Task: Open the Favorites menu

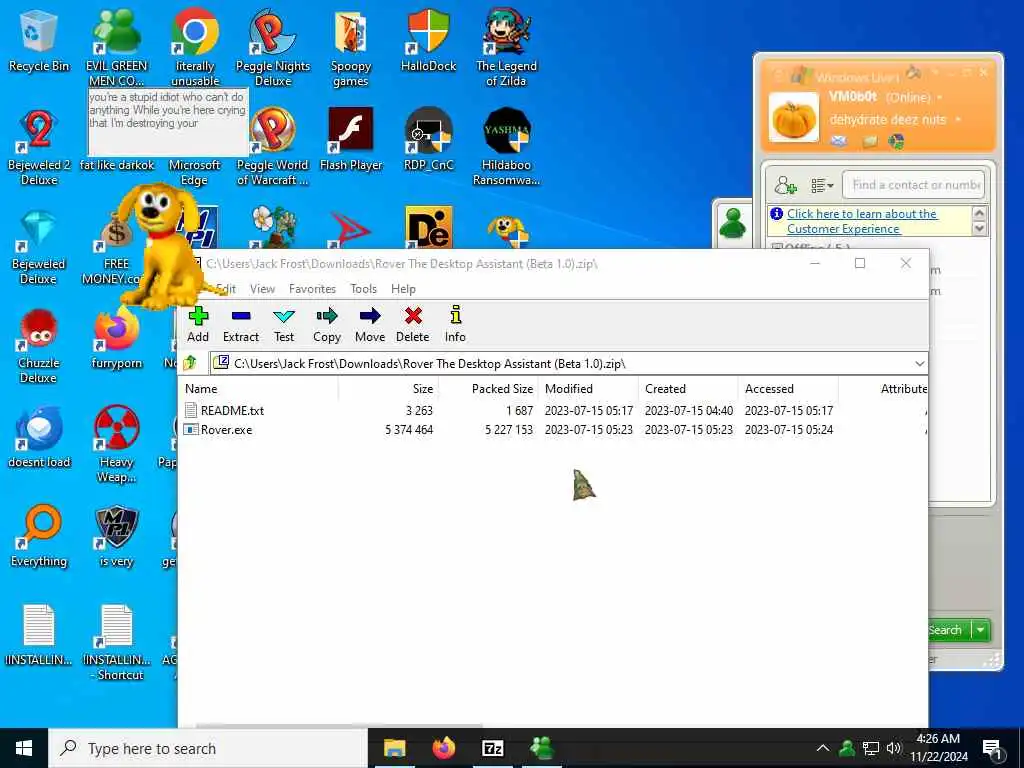Action: [x=312, y=289]
